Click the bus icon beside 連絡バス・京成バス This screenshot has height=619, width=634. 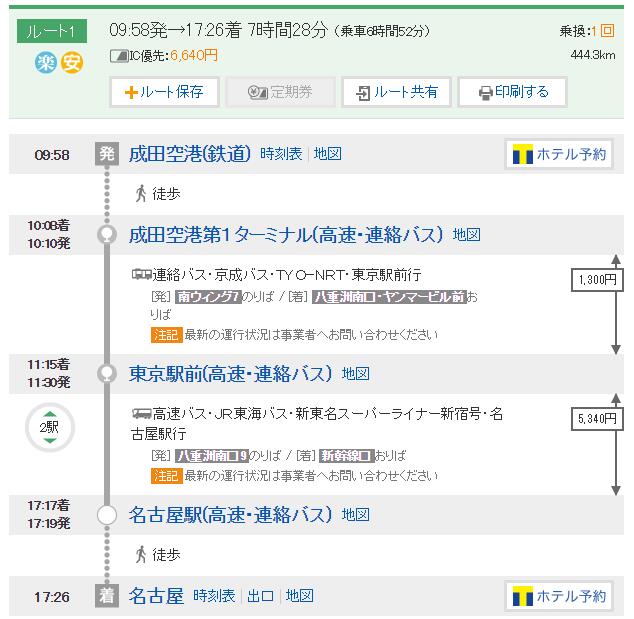(x=142, y=275)
